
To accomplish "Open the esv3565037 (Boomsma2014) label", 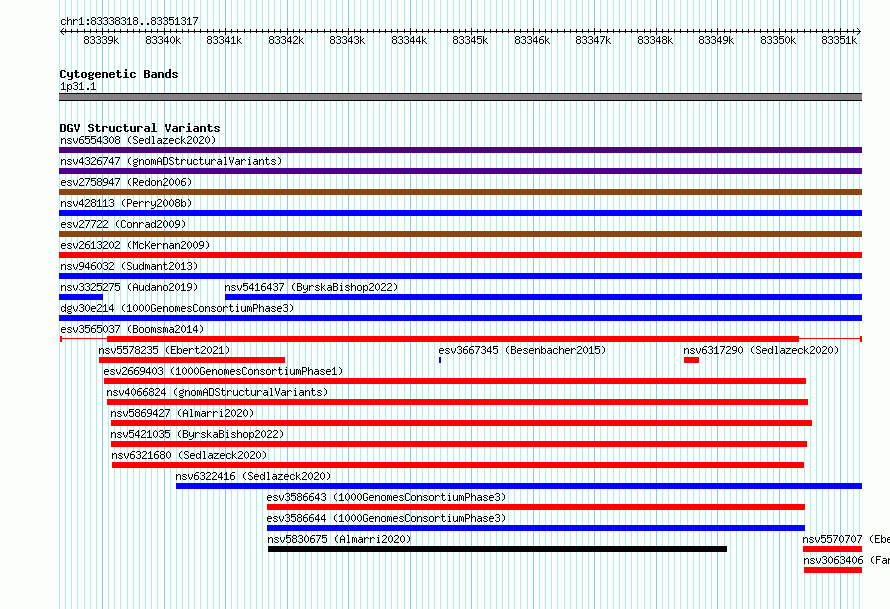I will pyautogui.click(x=132, y=329).
